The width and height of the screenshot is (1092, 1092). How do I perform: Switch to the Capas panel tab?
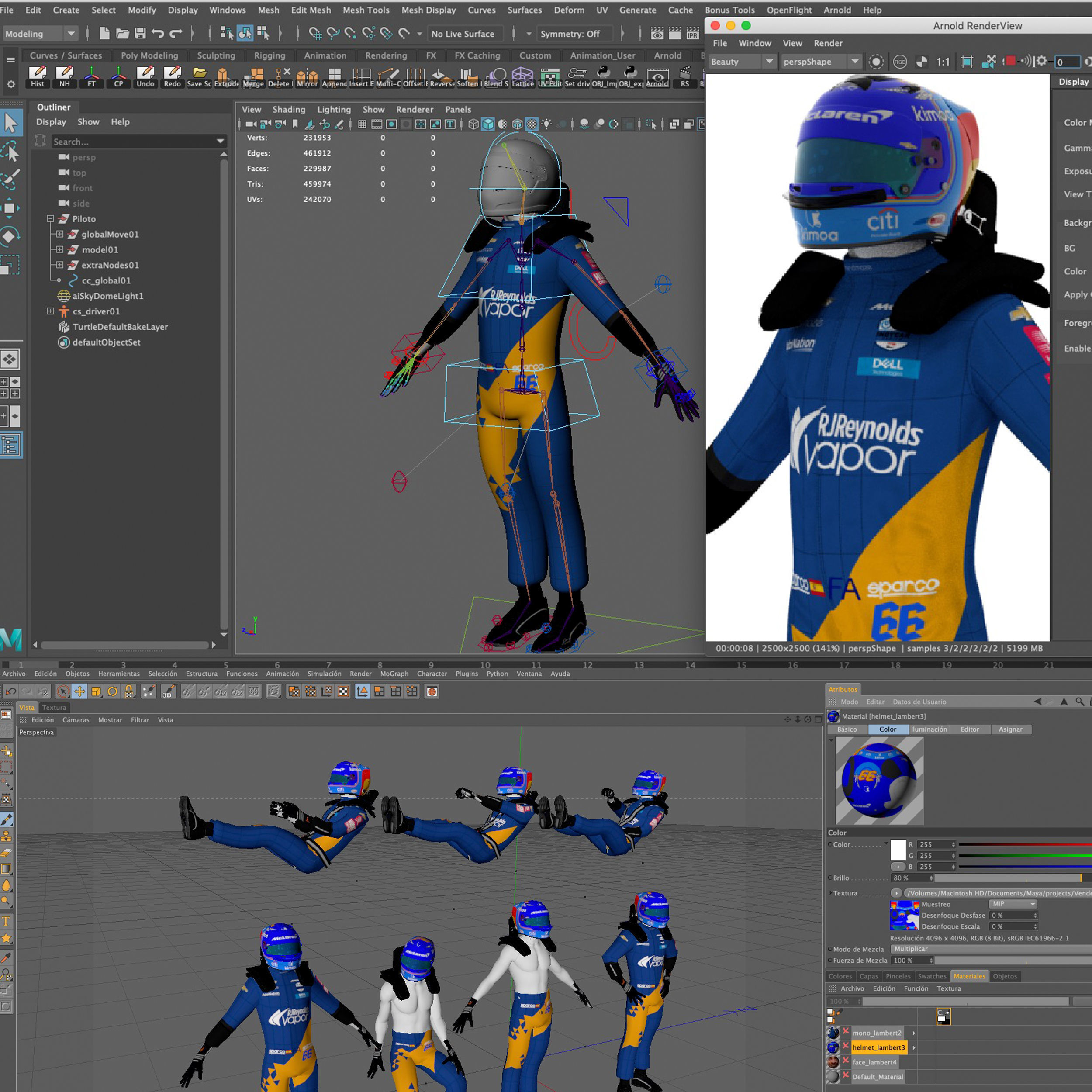(868, 976)
